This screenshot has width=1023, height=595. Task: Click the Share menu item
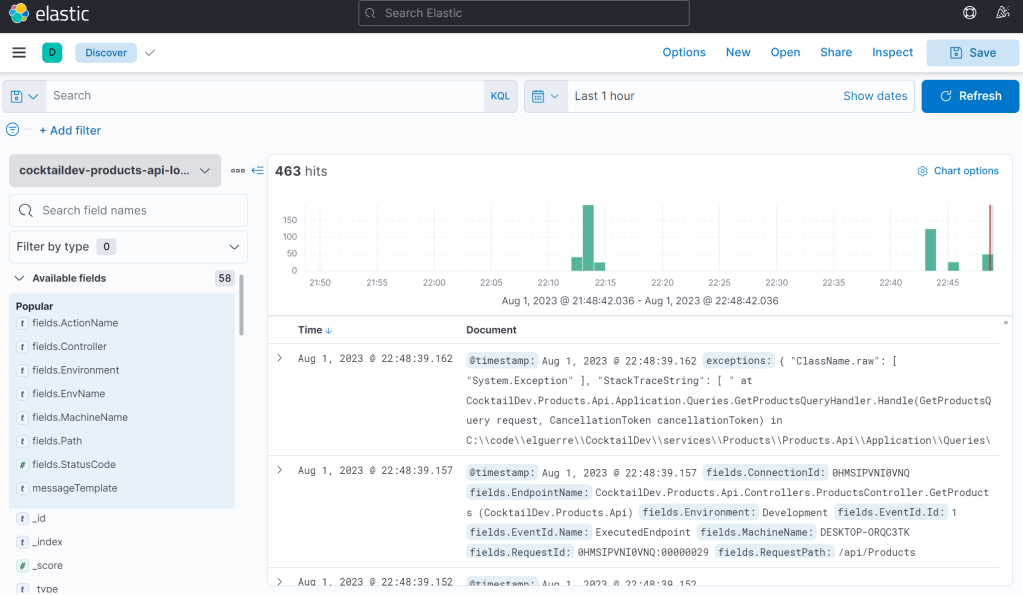coord(836,53)
